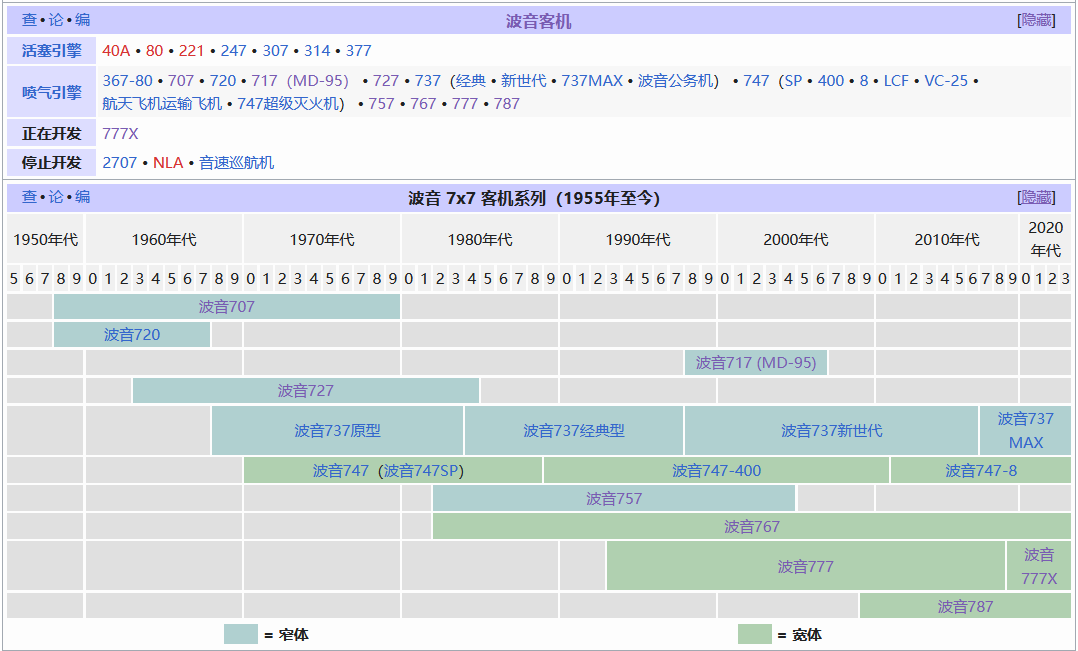Open the 777 link in 喷气引擎 row
Viewport: 1078px width, 651px height.
pos(465,104)
